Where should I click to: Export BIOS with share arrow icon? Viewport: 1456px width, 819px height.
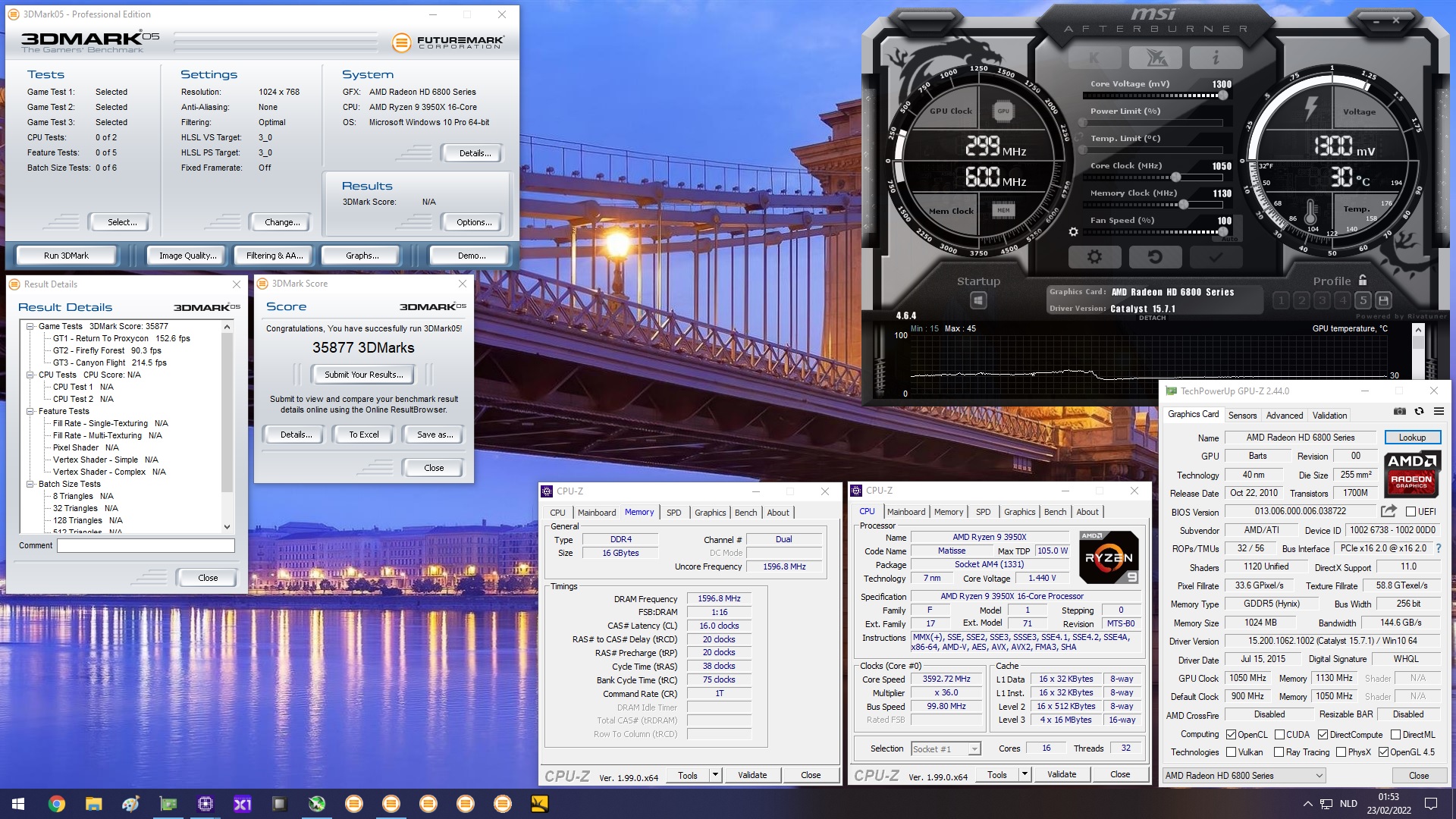pos(1389,511)
